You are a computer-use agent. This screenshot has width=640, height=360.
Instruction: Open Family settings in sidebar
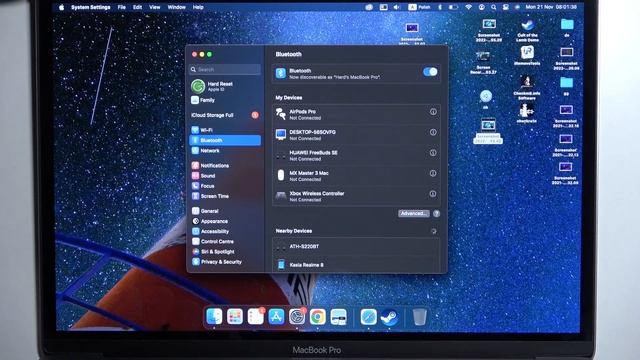click(x=225, y=100)
